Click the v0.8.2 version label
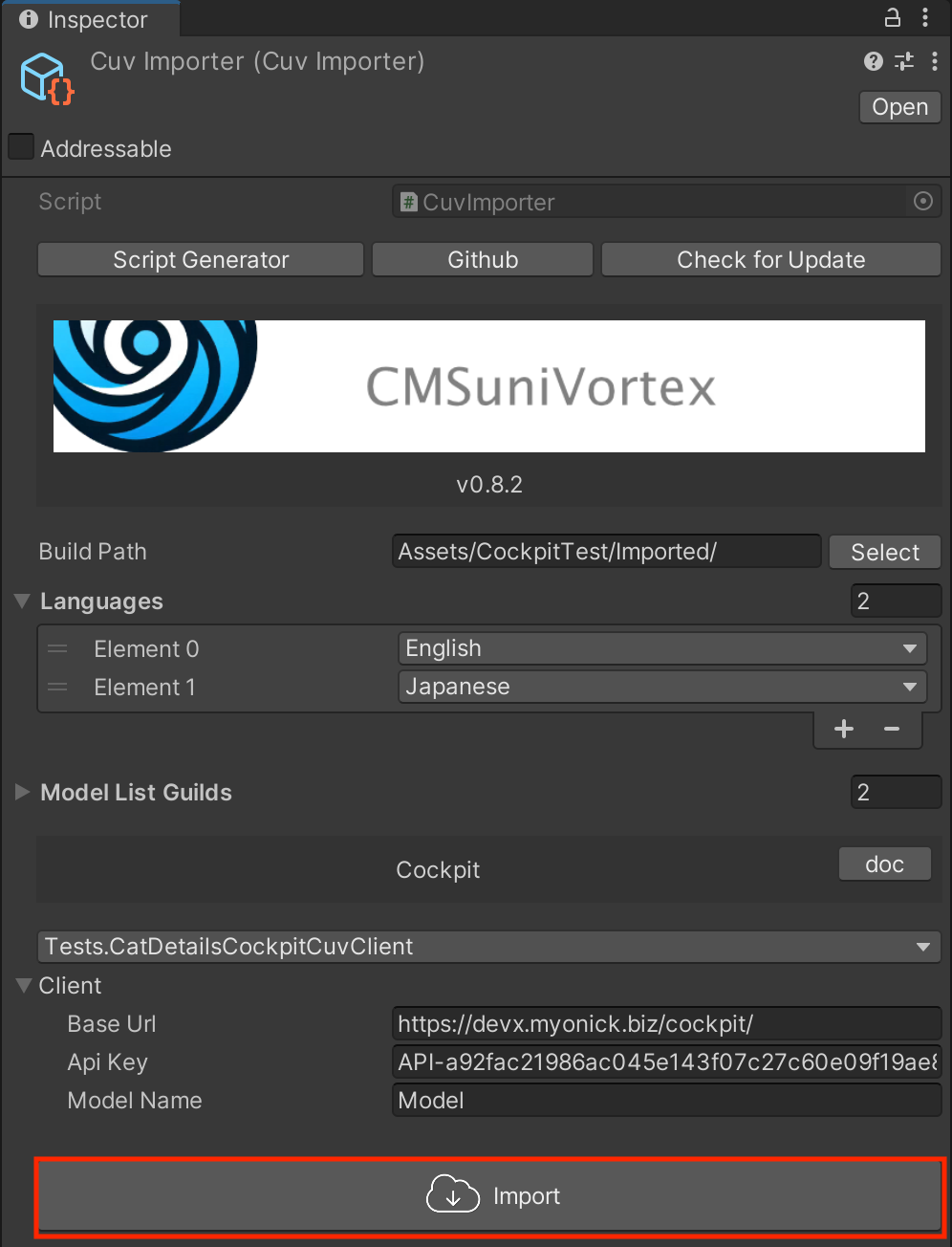This screenshot has height=1247, width=952. (489, 485)
